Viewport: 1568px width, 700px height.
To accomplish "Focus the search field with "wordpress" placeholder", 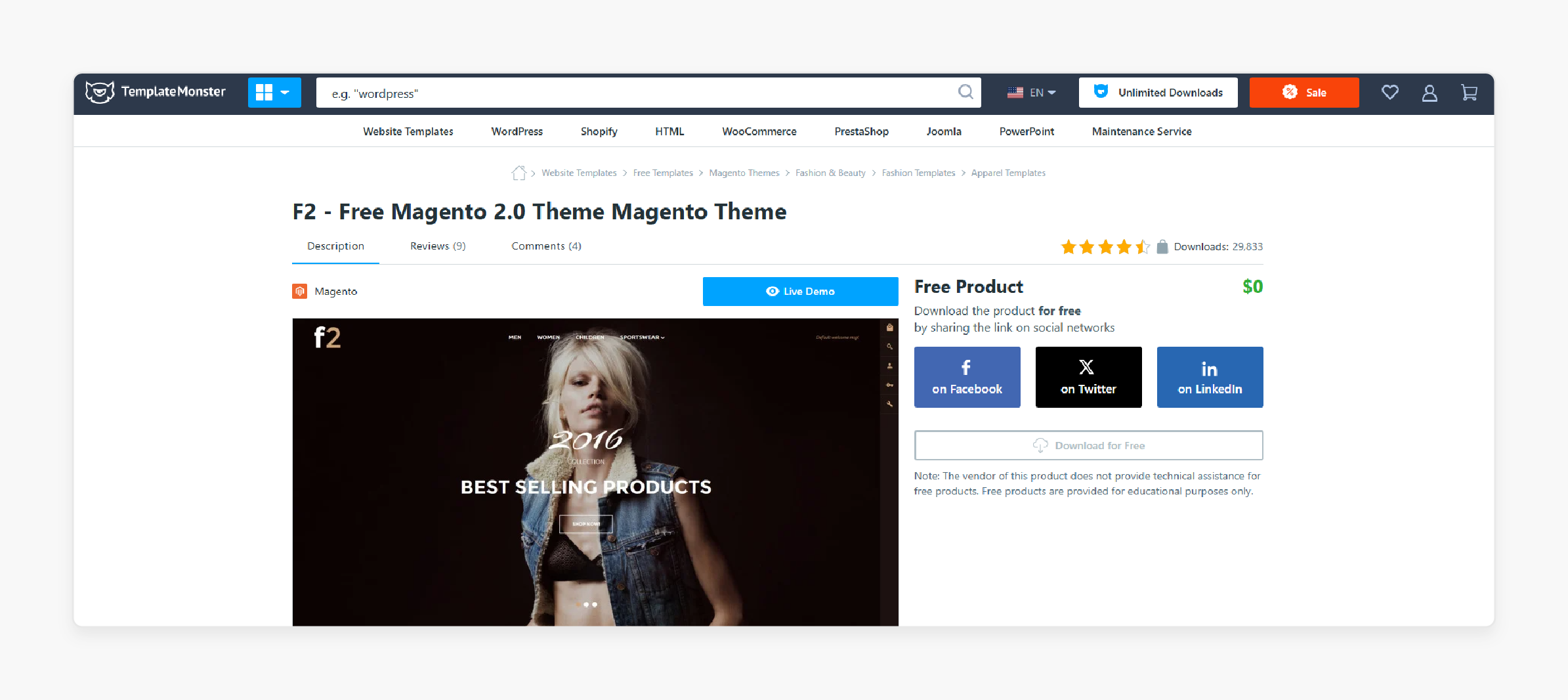I will pyautogui.click(x=648, y=93).
